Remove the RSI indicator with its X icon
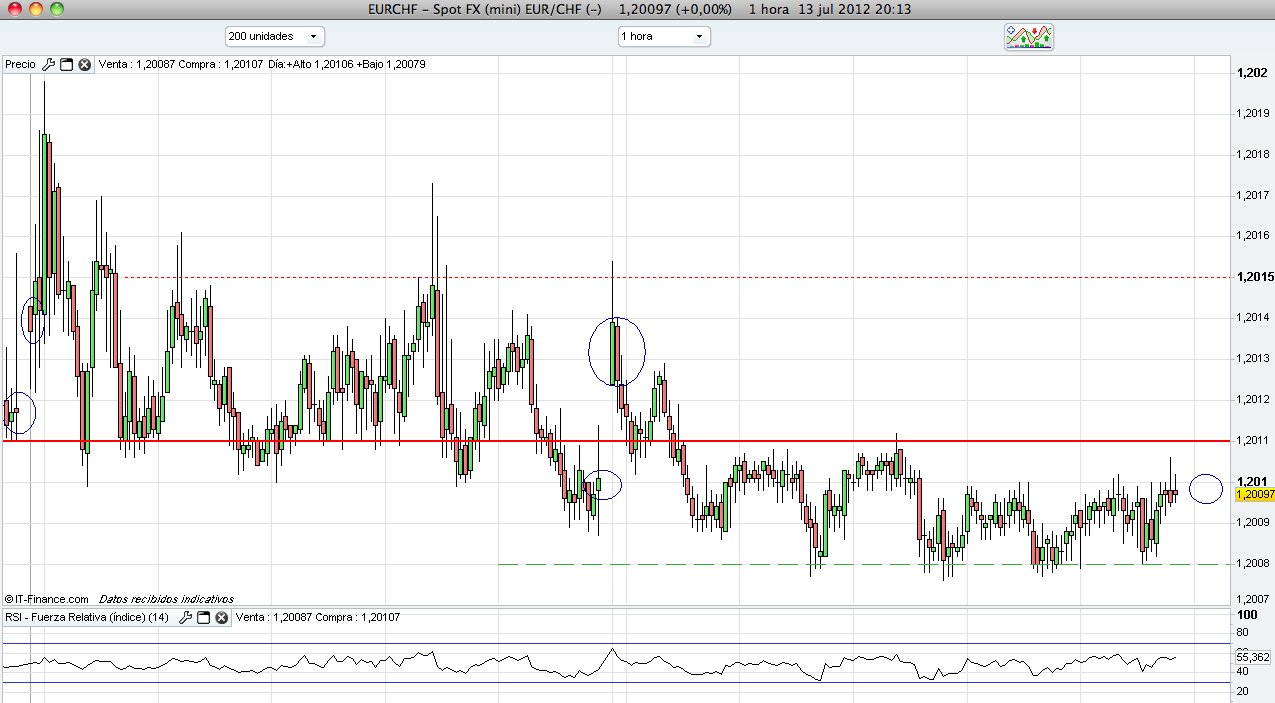Image resolution: width=1275 pixels, height=703 pixels. pyautogui.click(x=222, y=618)
